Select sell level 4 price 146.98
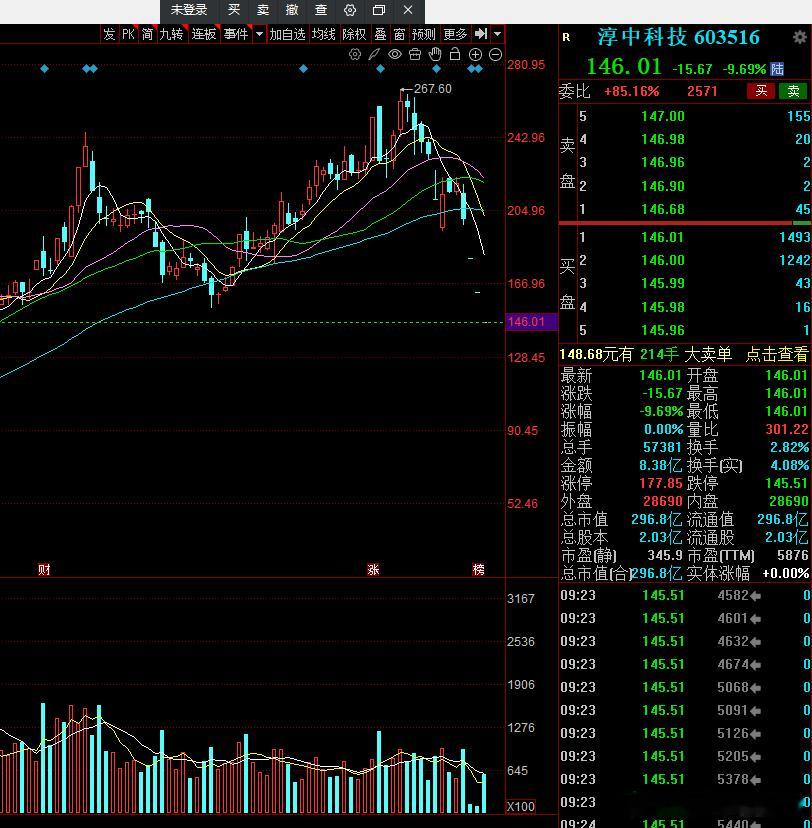This screenshot has height=828, width=812. coord(663,139)
